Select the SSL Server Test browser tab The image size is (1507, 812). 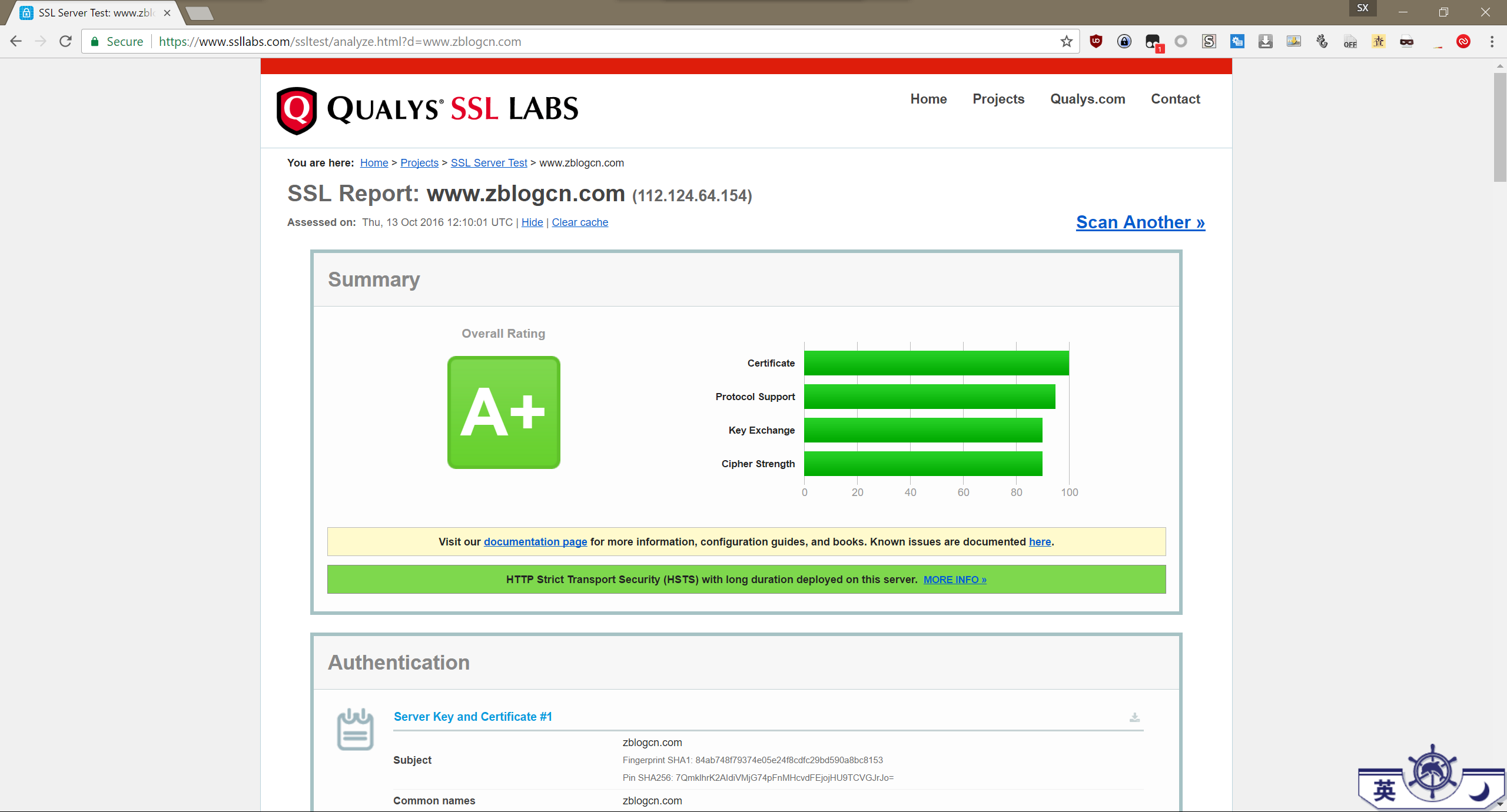pos(95,13)
